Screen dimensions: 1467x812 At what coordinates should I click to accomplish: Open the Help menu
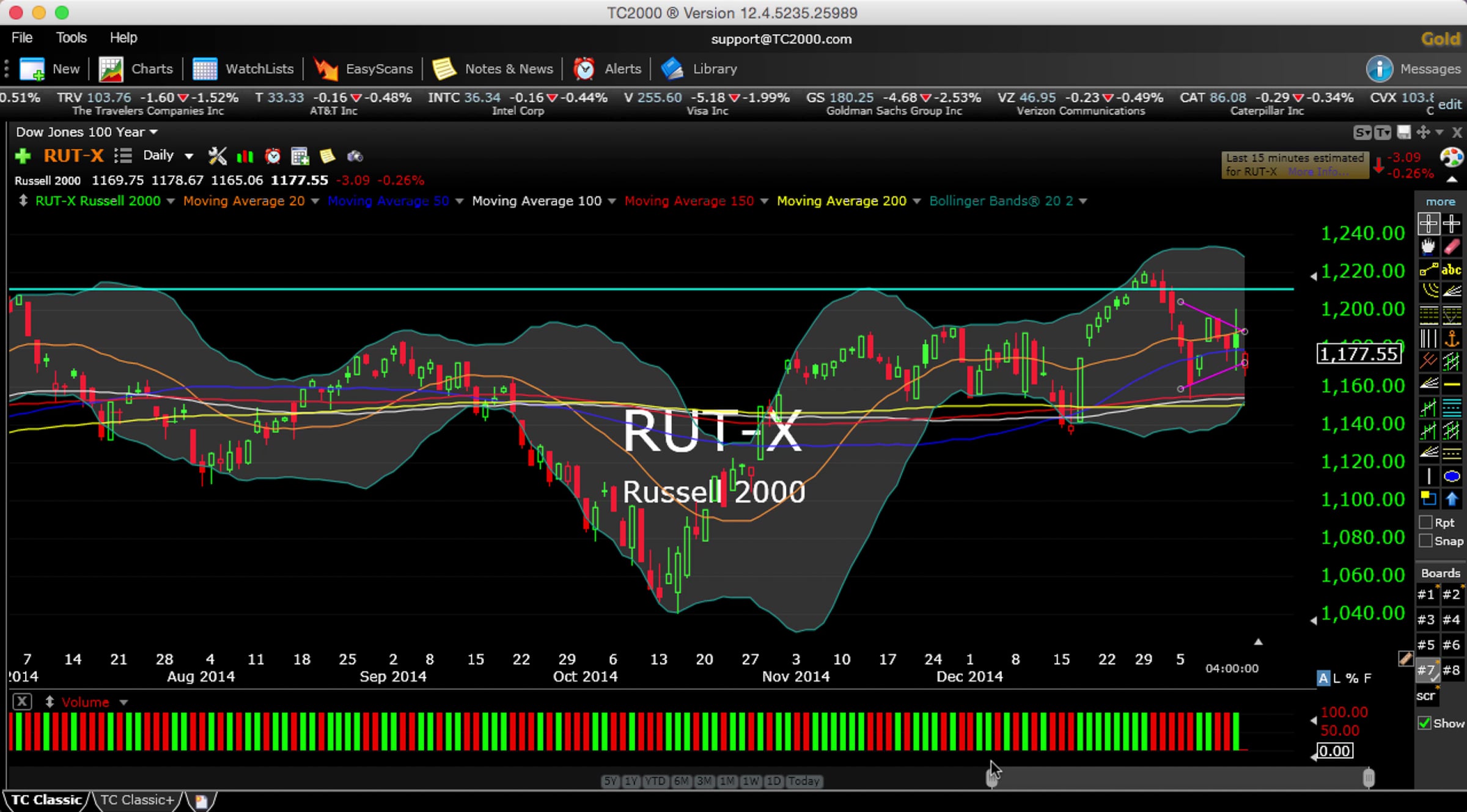pyautogui.click(x=123, y=38)
